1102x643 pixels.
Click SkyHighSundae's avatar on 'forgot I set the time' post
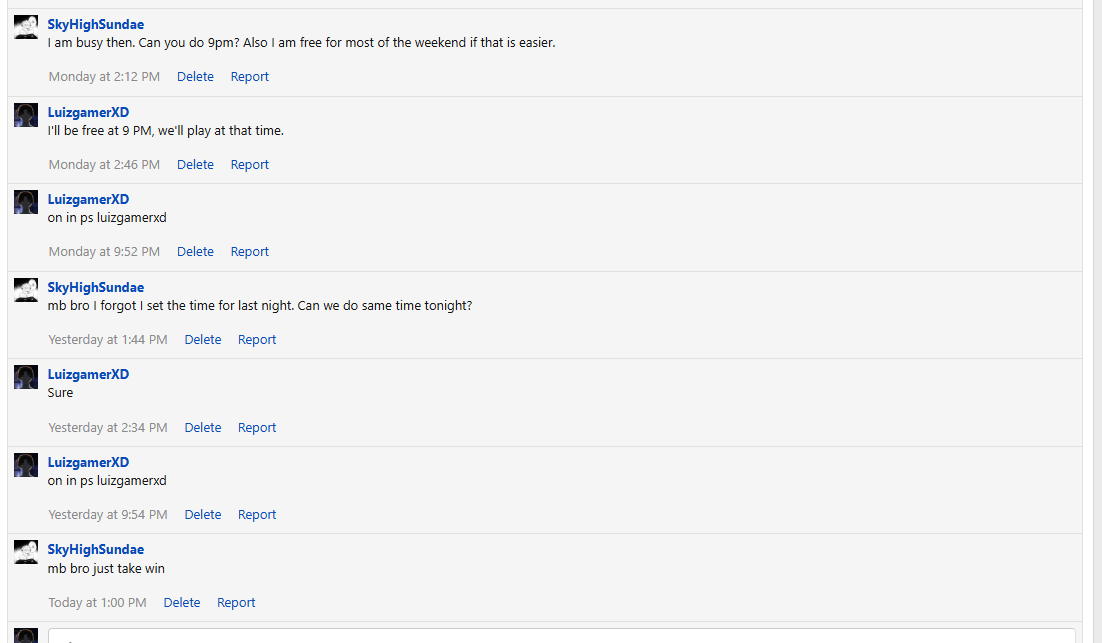point(26,290)
